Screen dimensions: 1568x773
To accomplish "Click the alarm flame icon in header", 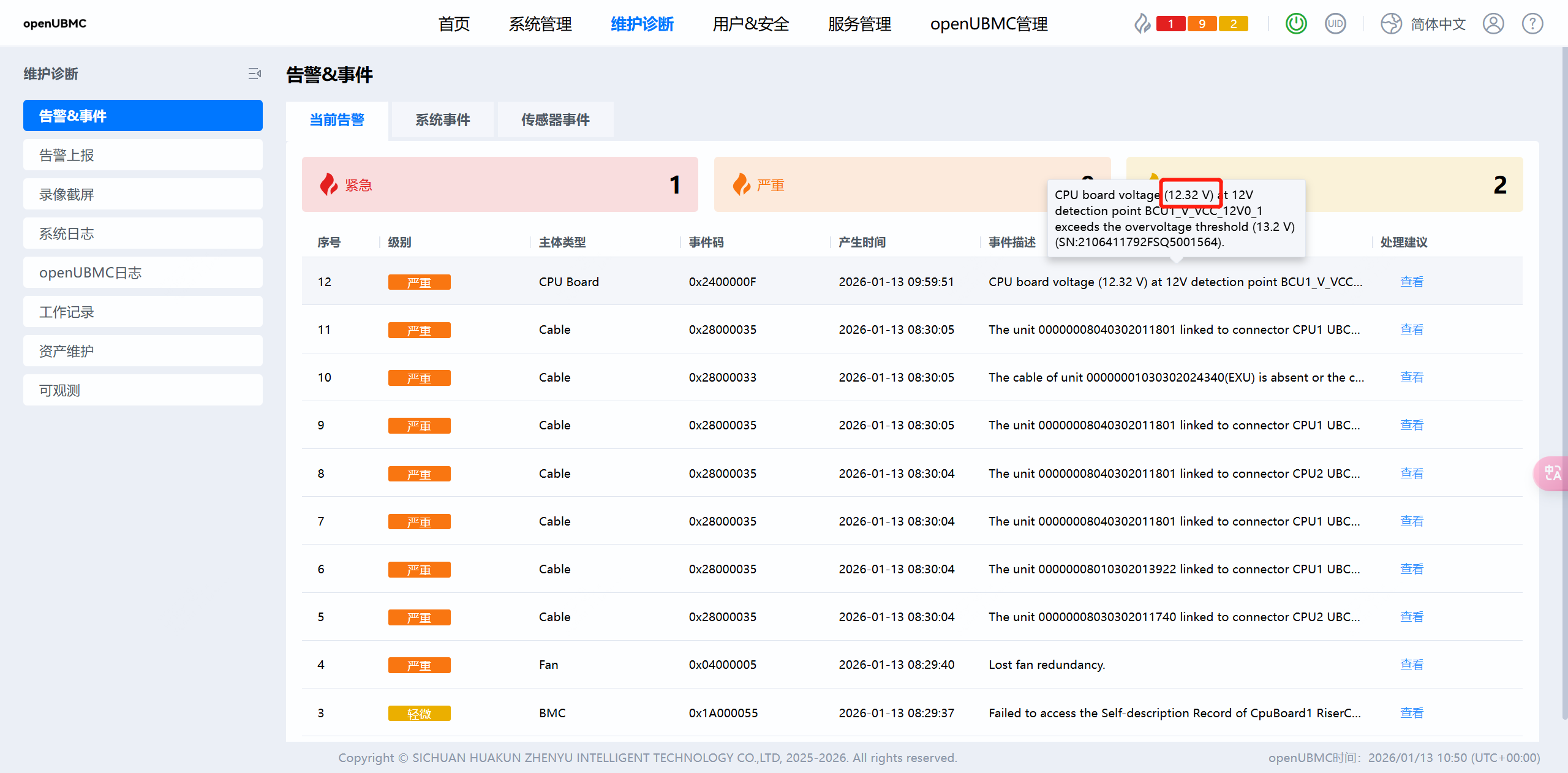I will coord(1142,24).
